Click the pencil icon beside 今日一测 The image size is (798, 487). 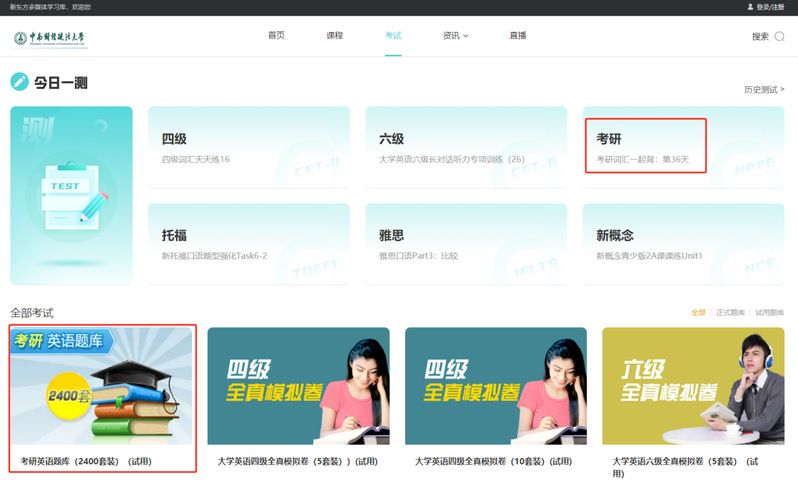(19, 82)
